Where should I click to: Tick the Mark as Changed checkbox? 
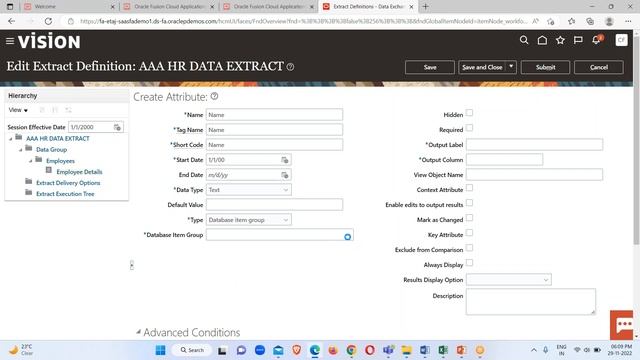coord(469,218)
